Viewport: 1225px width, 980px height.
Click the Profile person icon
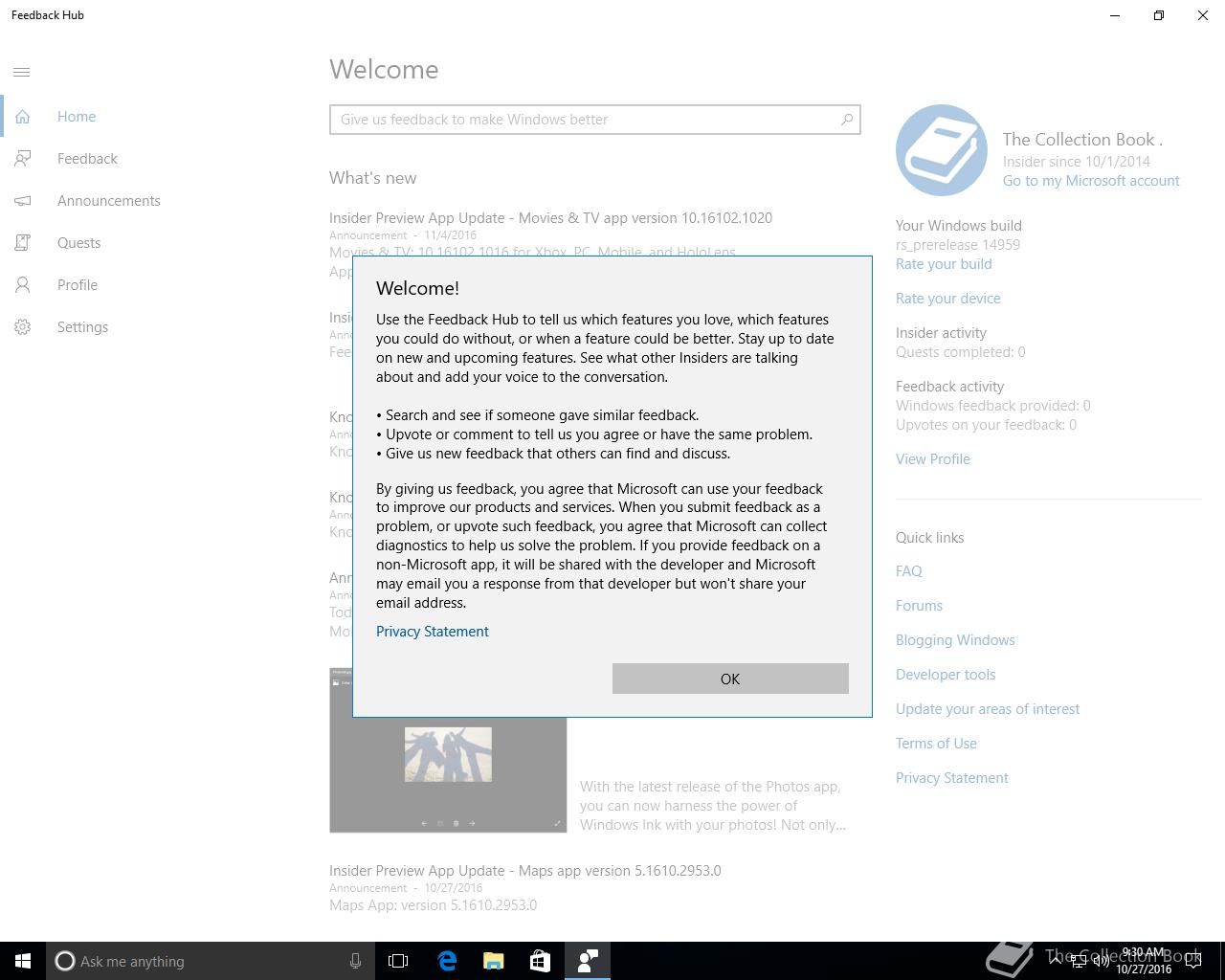pos(22,285)
